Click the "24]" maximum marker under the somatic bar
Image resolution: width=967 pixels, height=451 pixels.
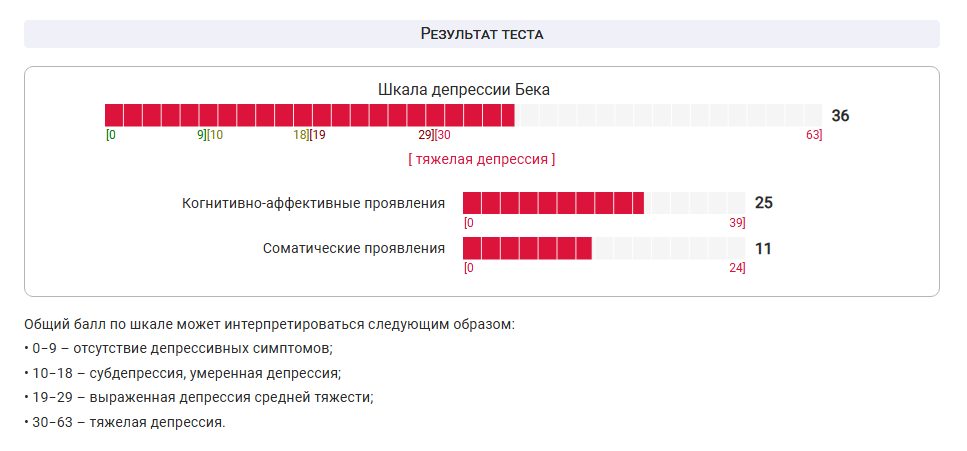coord(738,268)
